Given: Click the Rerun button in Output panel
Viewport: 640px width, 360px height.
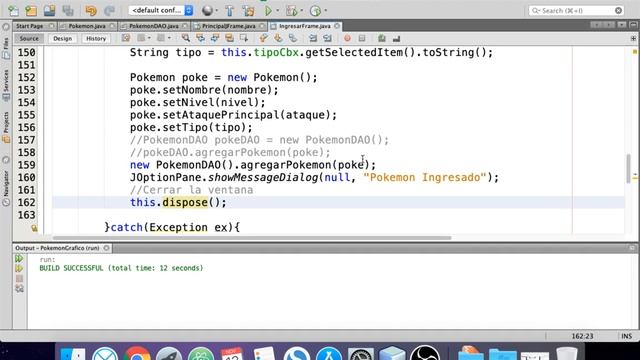Looking at the screenshot, I should click(19, 258).
